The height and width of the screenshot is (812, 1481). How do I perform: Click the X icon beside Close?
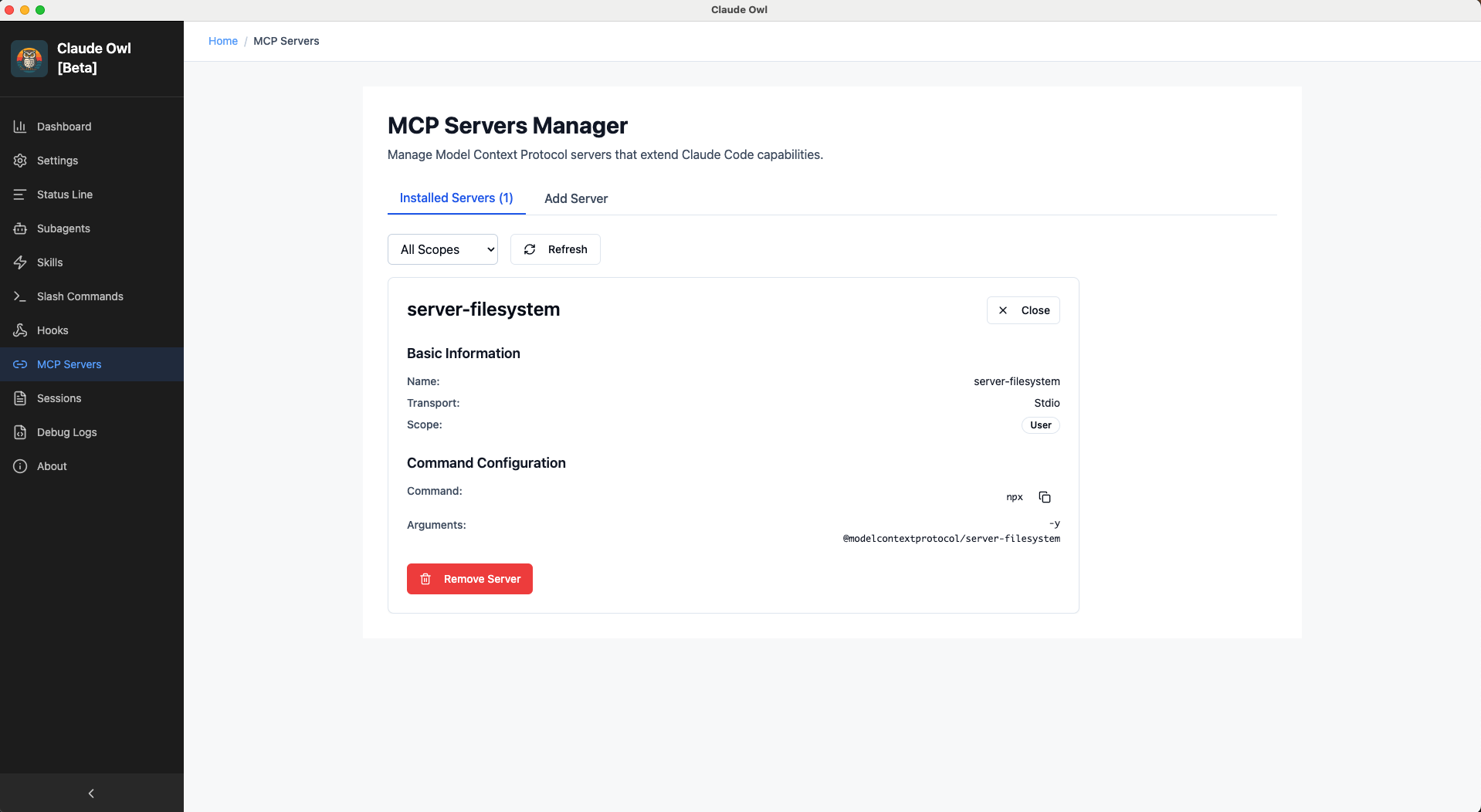tap(1003, 310)
